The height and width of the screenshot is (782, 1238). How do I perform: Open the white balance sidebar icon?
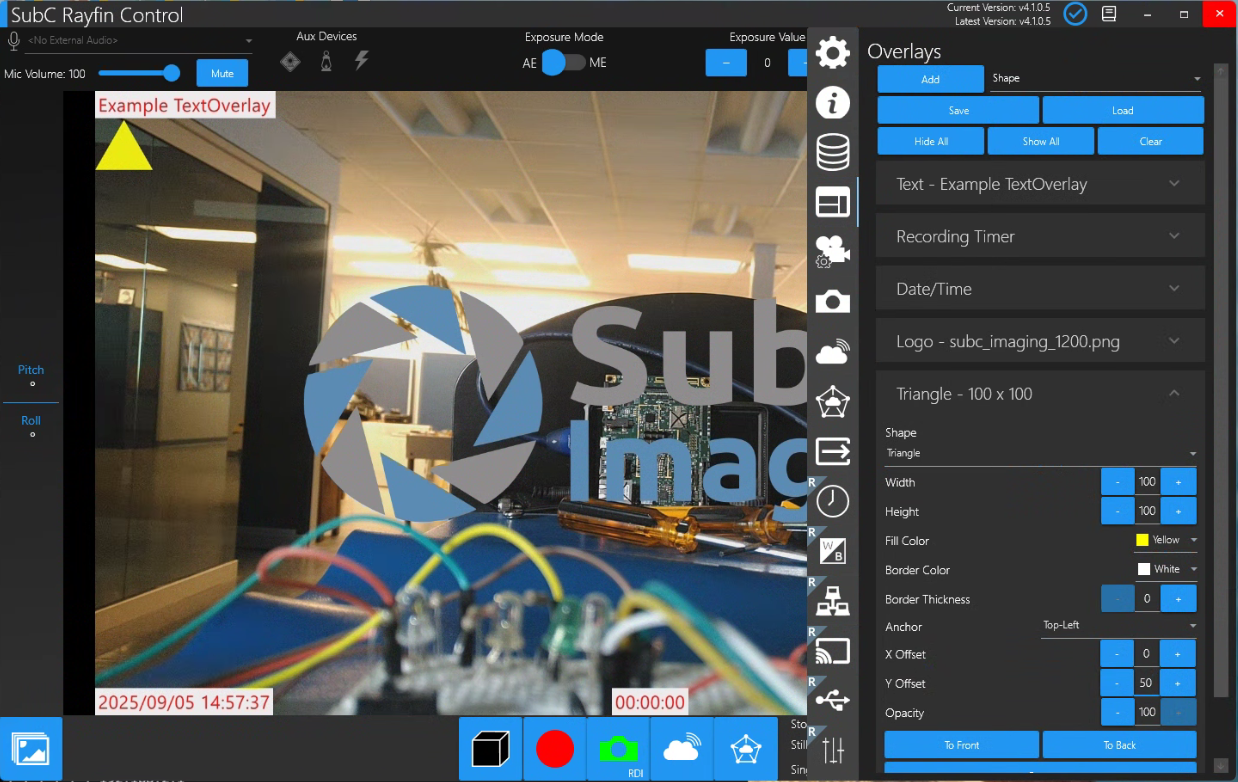pos(832,550)
